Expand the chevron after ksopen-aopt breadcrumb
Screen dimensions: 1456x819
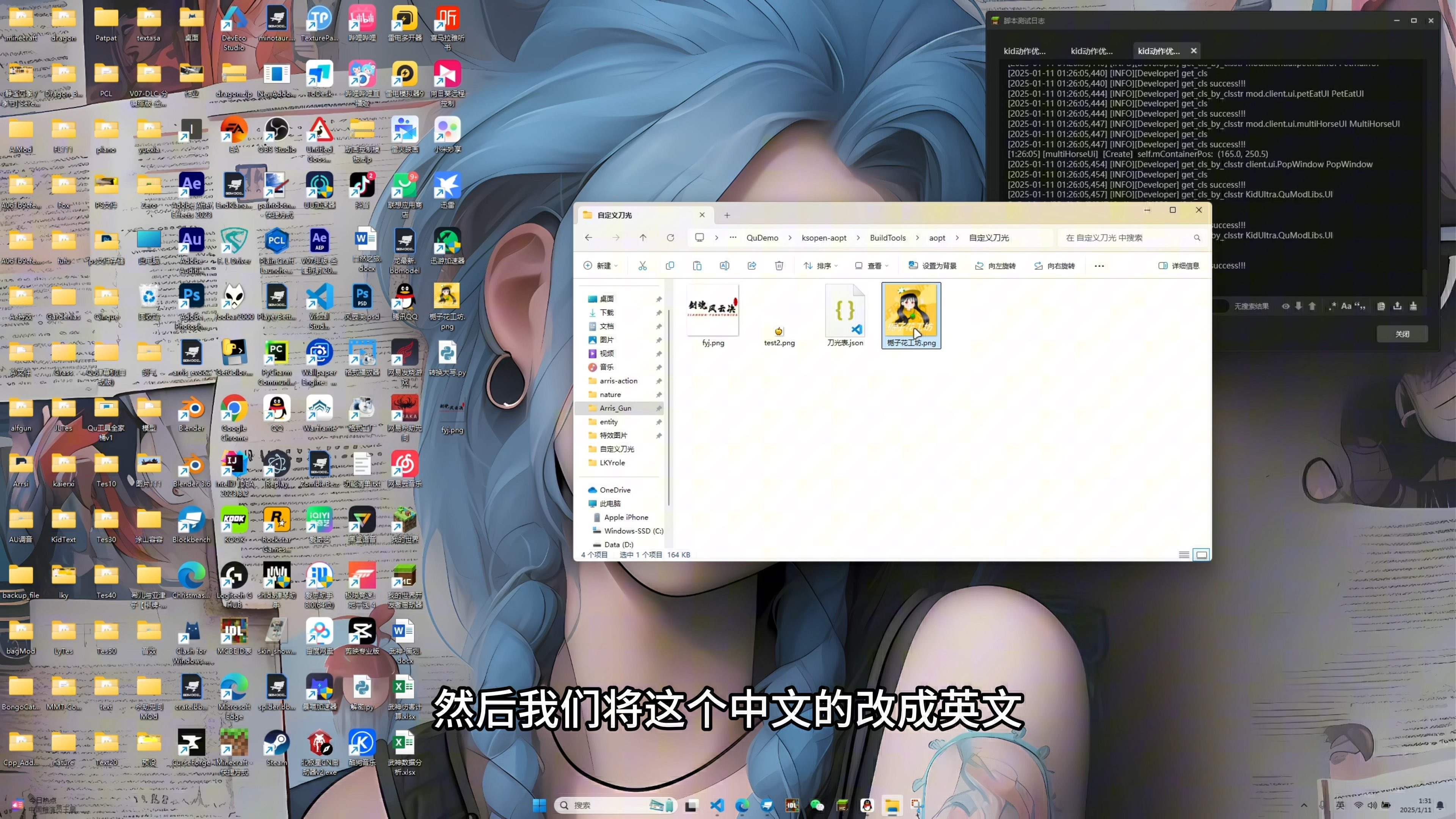tap(858, 238)
